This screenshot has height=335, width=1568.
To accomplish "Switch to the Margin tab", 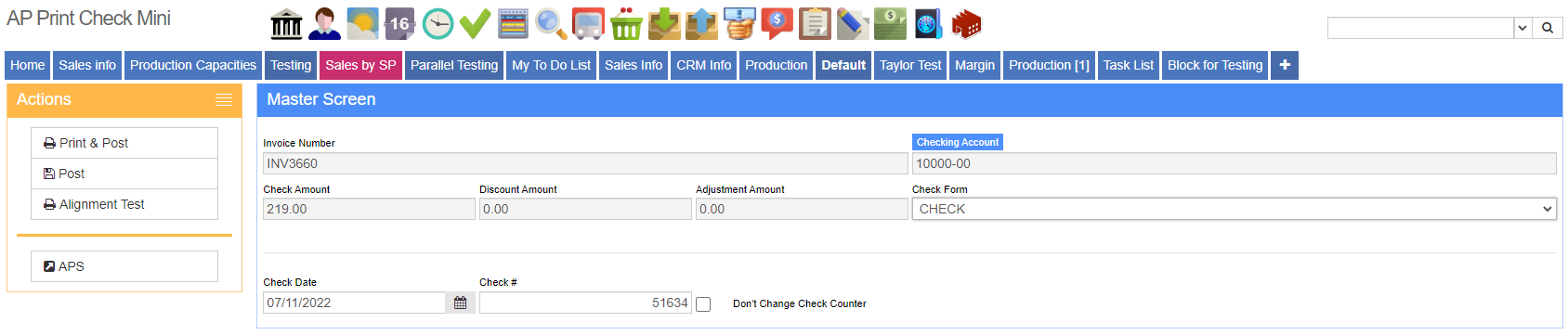I will (x=975, y=65).
